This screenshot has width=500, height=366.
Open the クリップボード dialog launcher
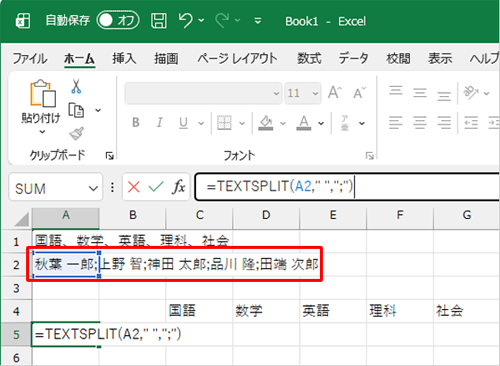(x=109, y=155)
